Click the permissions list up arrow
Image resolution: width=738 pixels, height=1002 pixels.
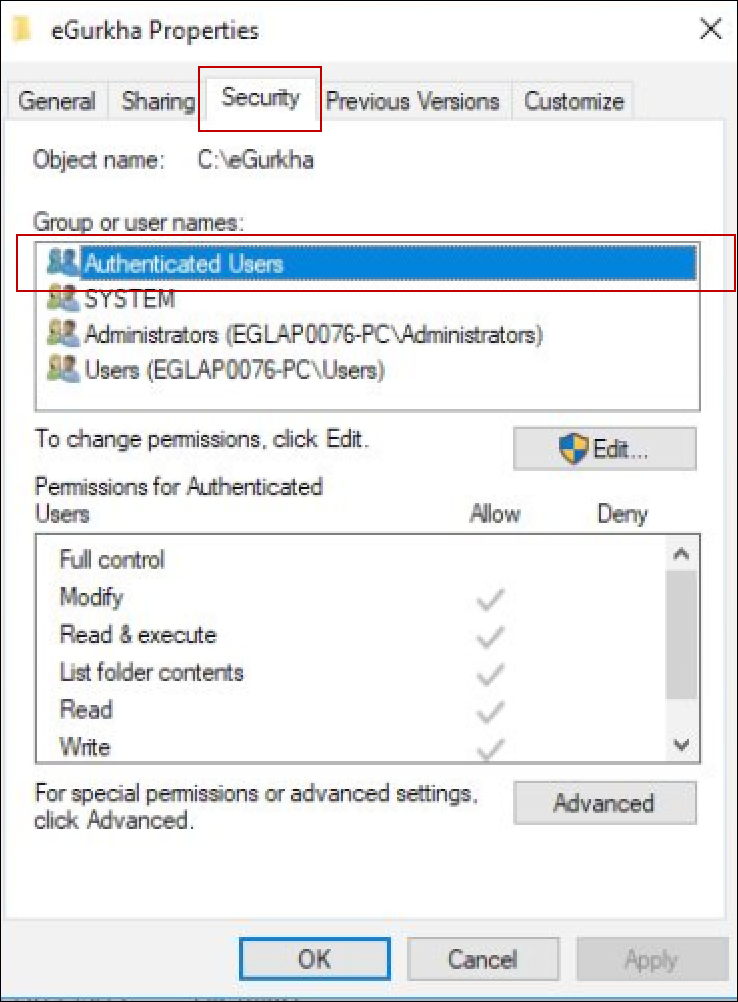[x=682, y=553]
